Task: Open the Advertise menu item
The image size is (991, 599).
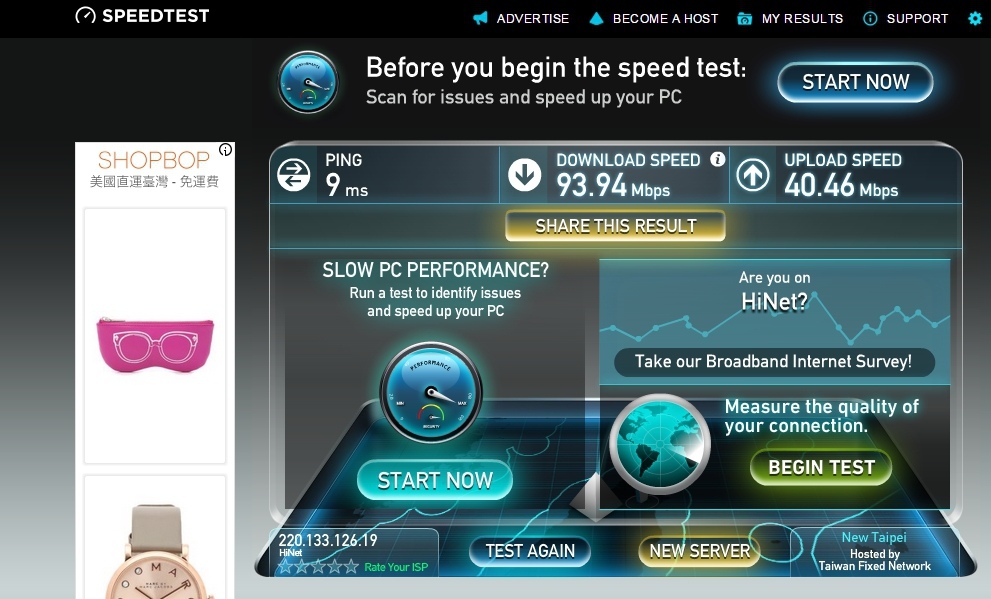Action: tap(521, 18)
